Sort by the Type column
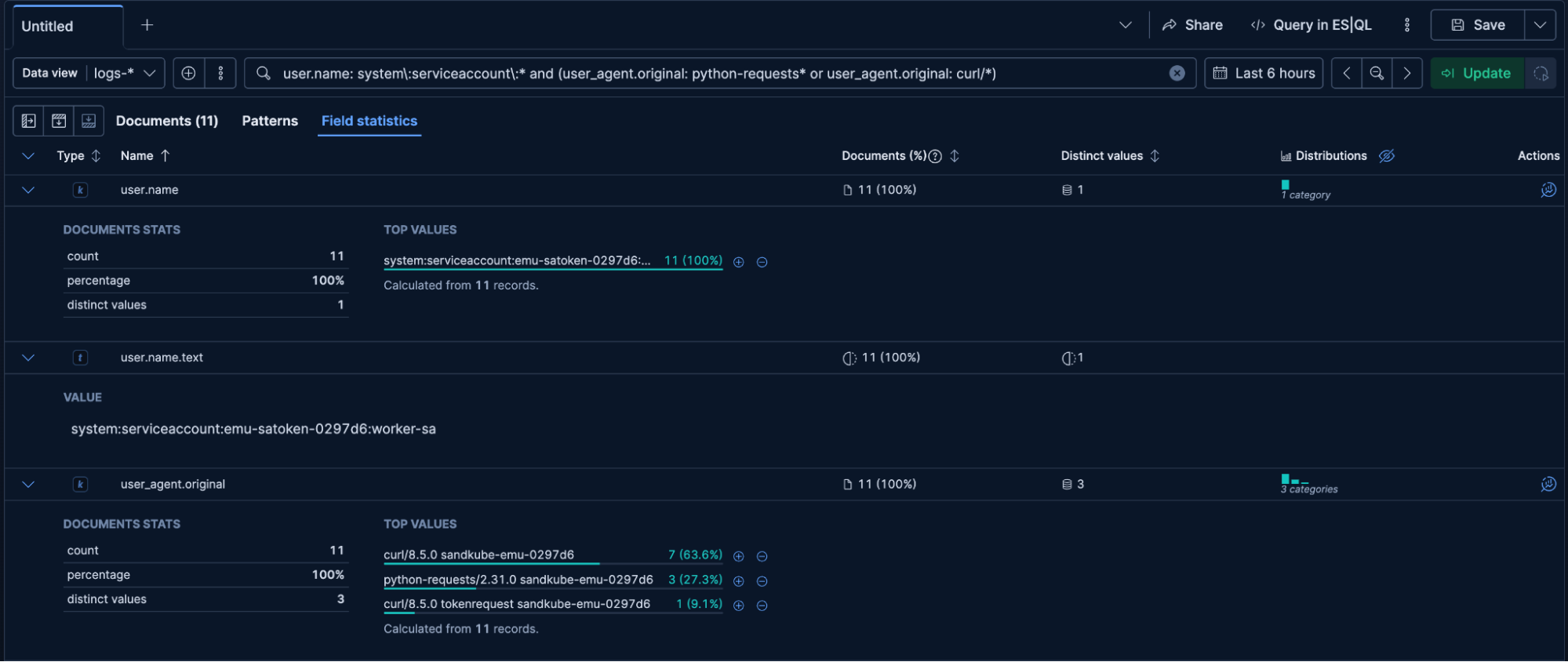The height and width of the screenshot is (662, 1568). tap(78, 156)
